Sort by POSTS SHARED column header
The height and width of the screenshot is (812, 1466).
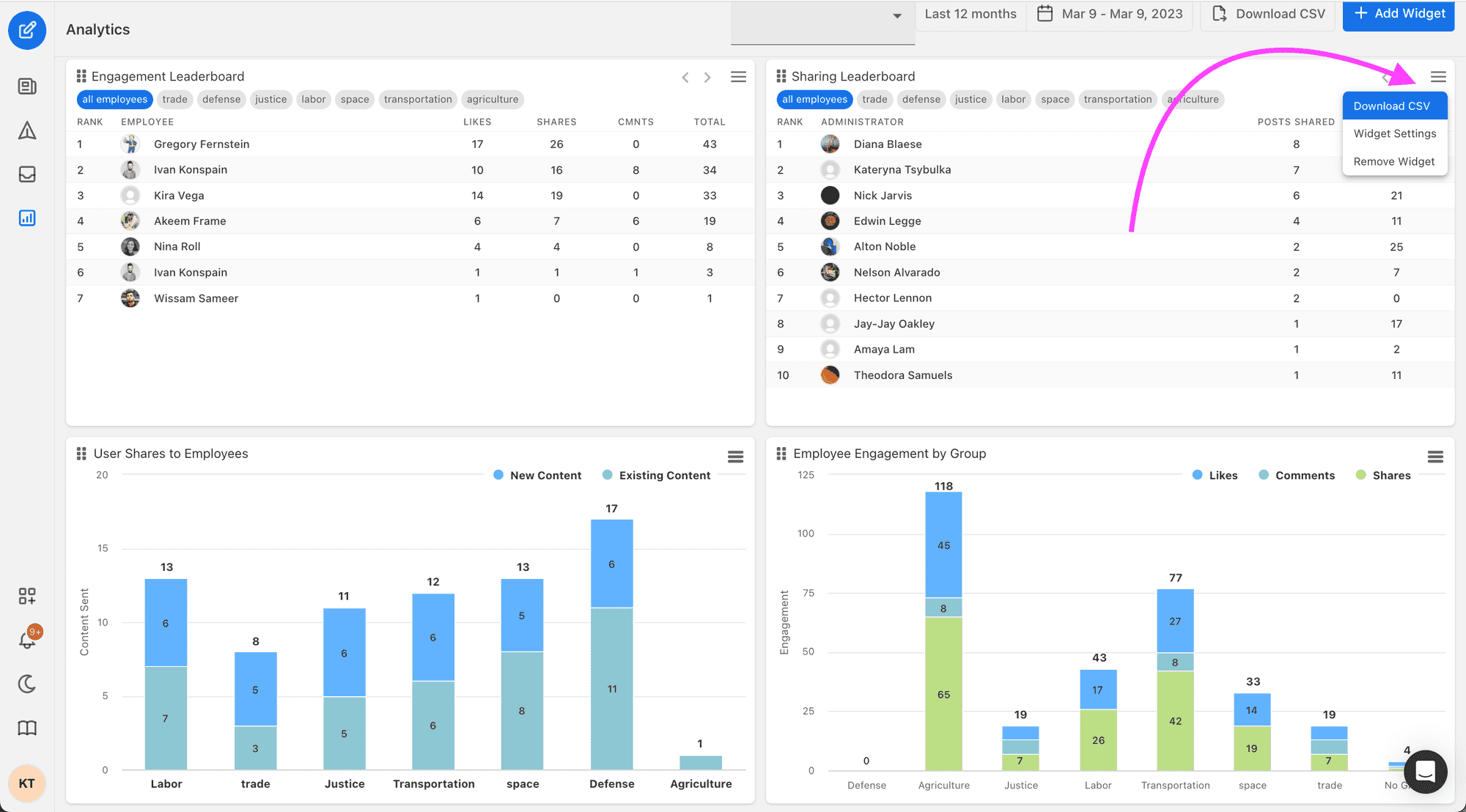[x=1296, y=122]
